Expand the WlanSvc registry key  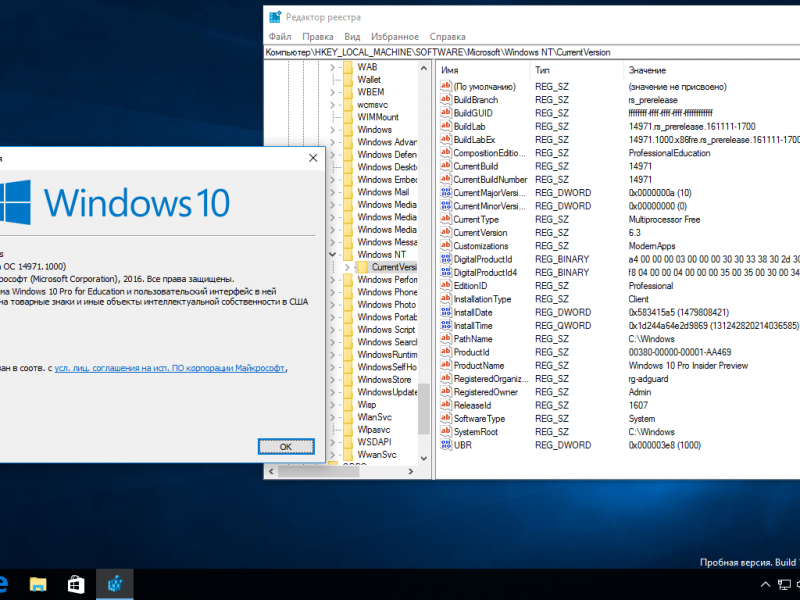[333, 417]
